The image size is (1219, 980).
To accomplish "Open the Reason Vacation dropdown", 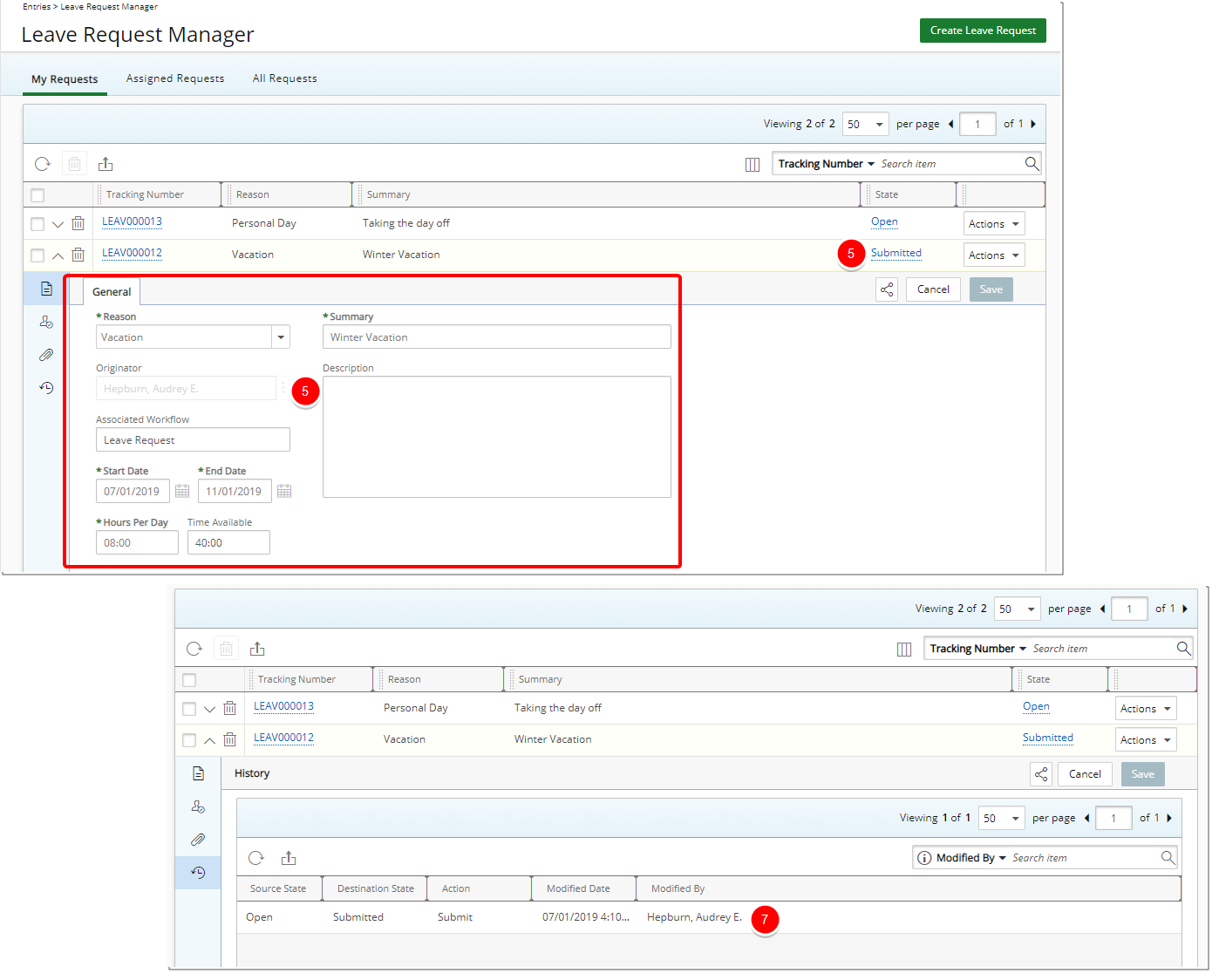I will coord(281,337).
